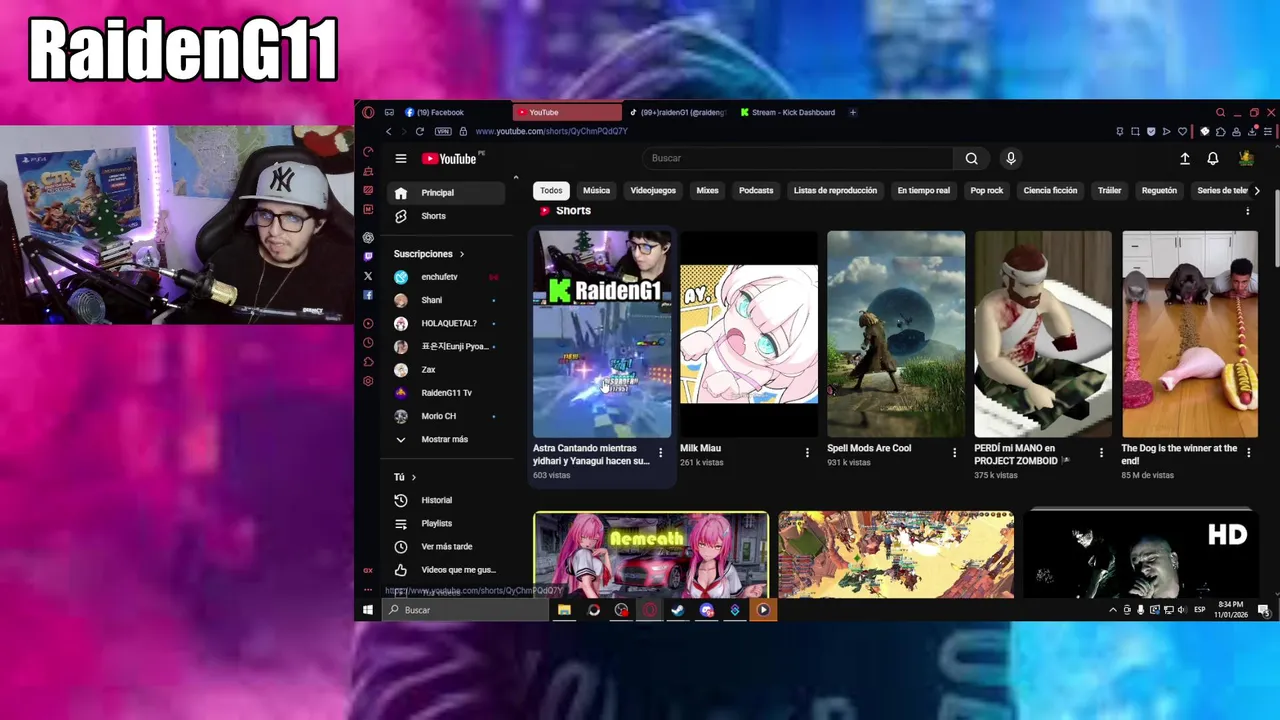
Task: Select the Podcasts filter chip
Action: 756,190
